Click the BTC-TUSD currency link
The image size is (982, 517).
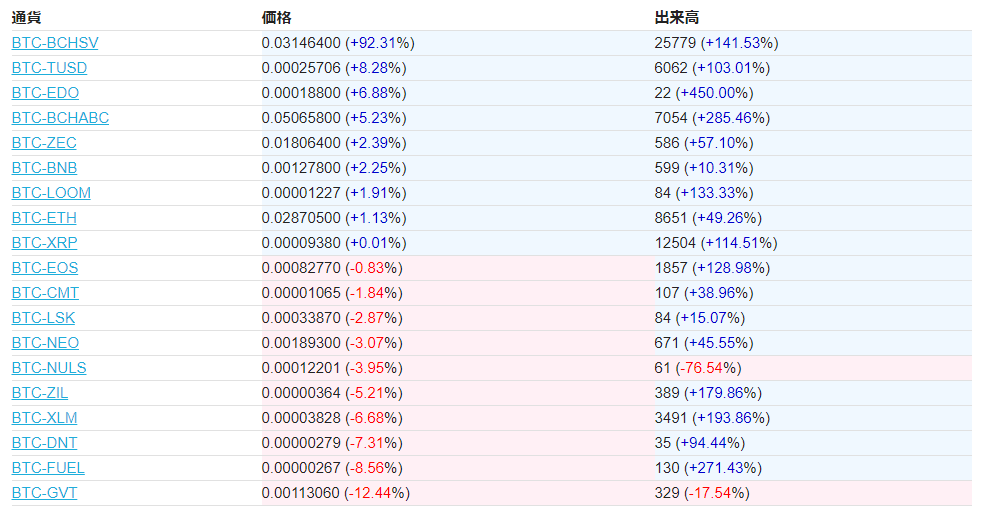[49, 68]
